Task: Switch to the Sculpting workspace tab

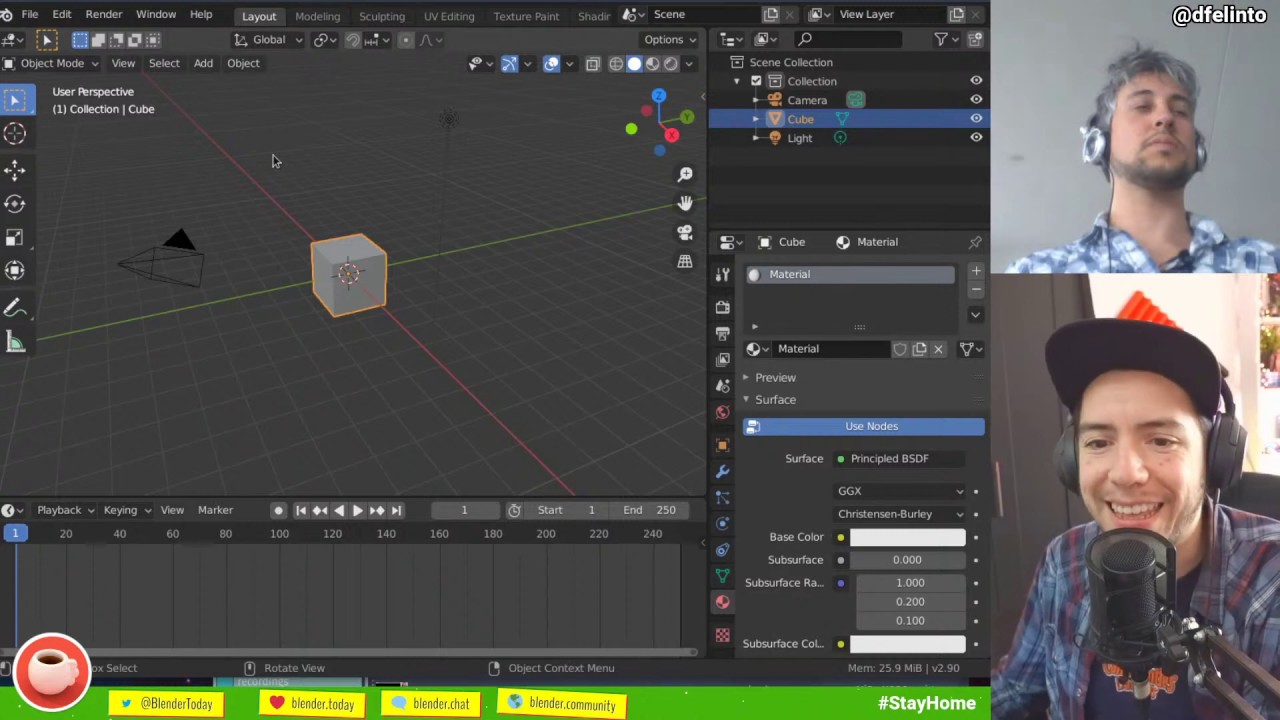Action: pyautogui.click(x=382, y=16)
